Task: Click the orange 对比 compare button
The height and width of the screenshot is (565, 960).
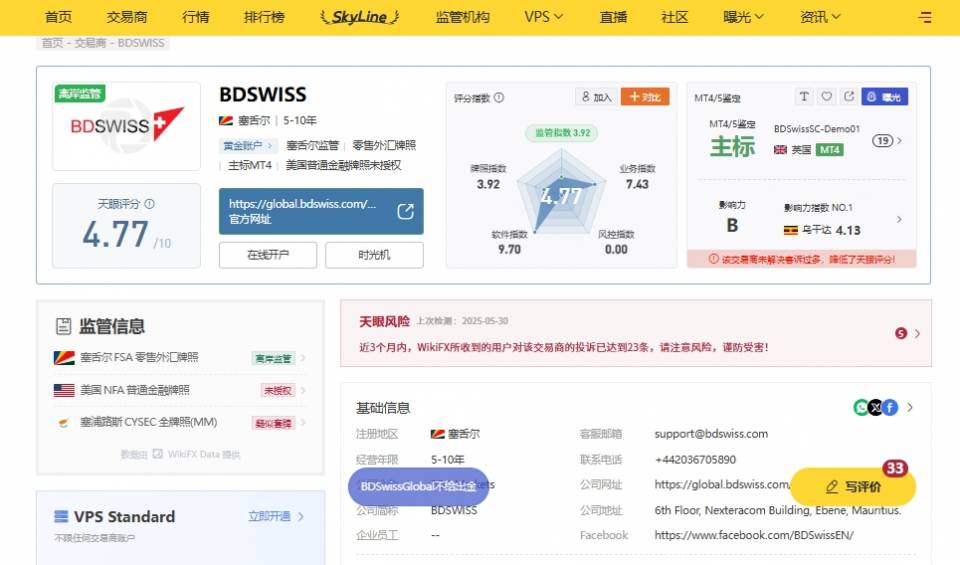Action: coord(645,97)
